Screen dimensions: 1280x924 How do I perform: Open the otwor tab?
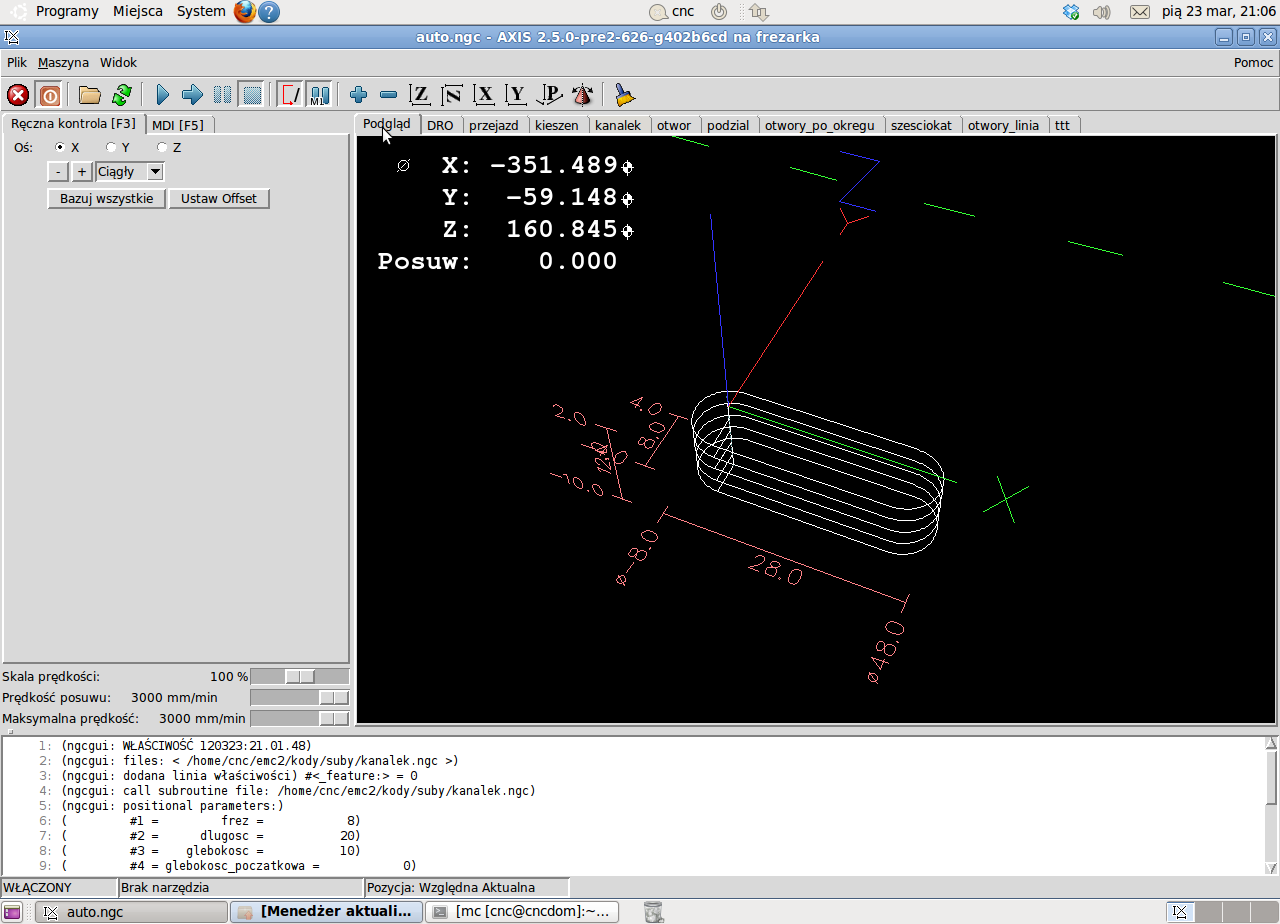pos(674,125)
